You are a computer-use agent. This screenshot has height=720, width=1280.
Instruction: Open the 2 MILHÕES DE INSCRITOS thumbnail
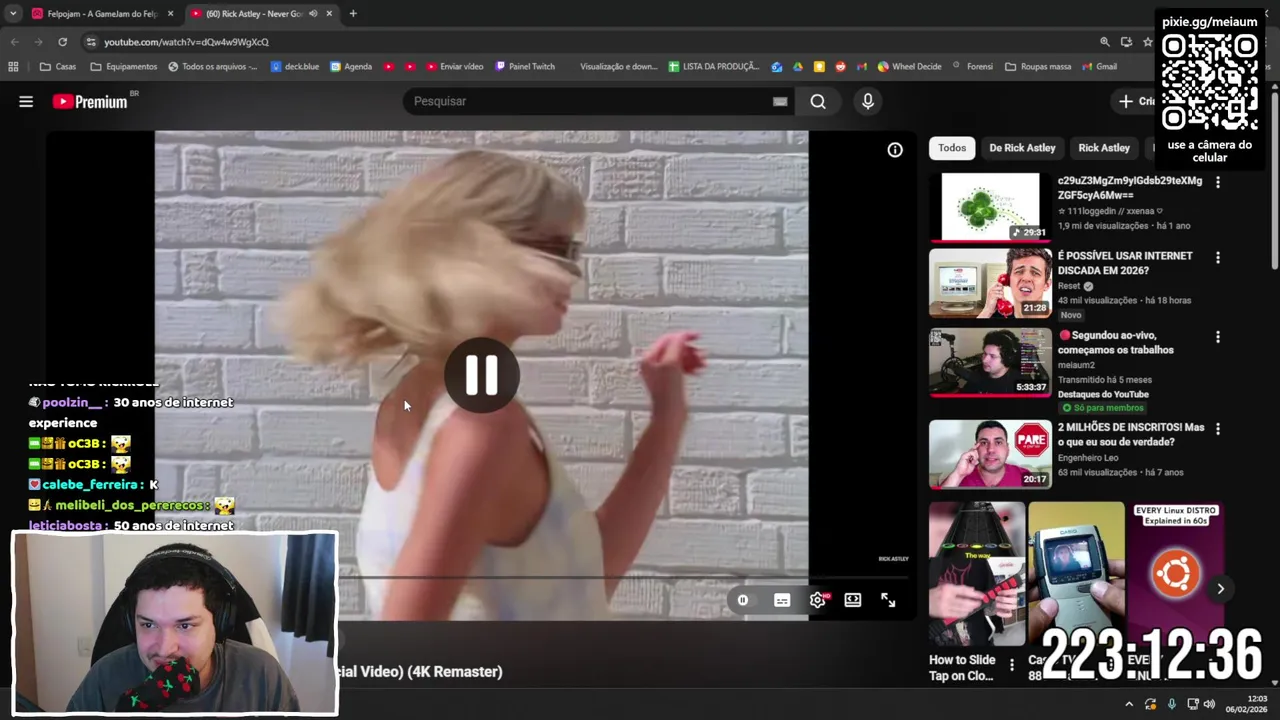990,453
